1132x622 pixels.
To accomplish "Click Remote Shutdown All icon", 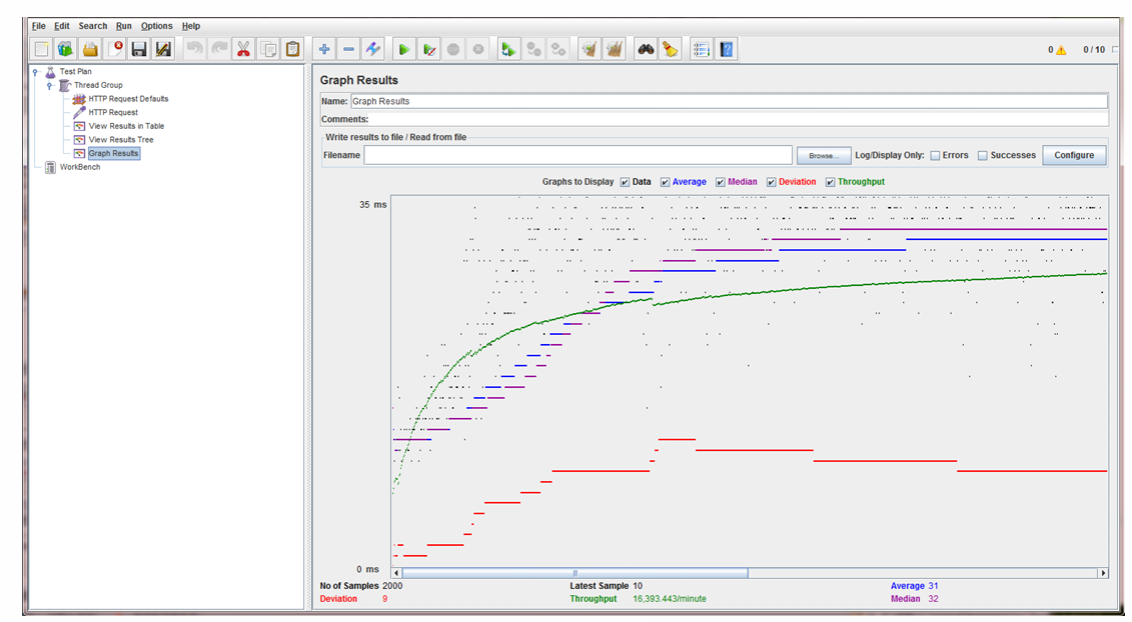I will pyautogui.click(x=558, y=49).
